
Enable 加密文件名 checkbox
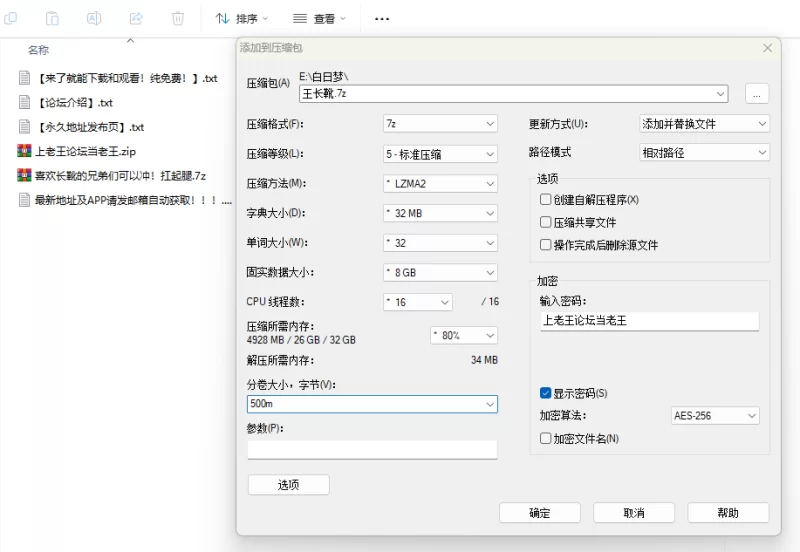(545, 438)
